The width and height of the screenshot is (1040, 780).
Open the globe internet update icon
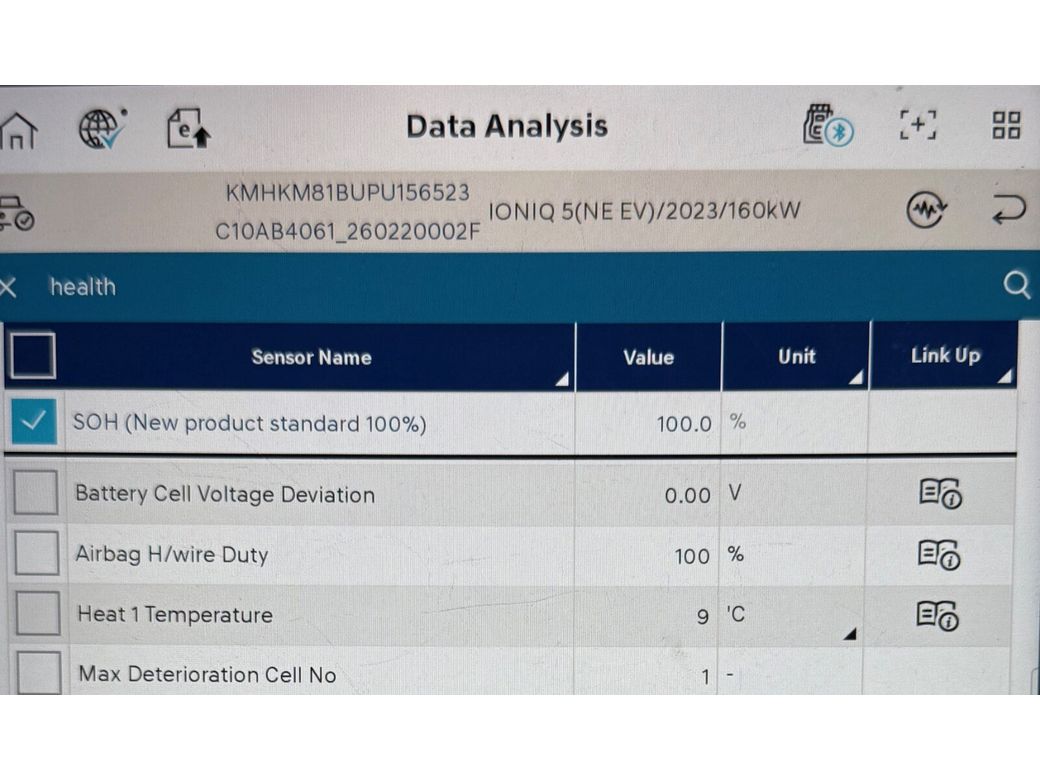tap(102, 127)
